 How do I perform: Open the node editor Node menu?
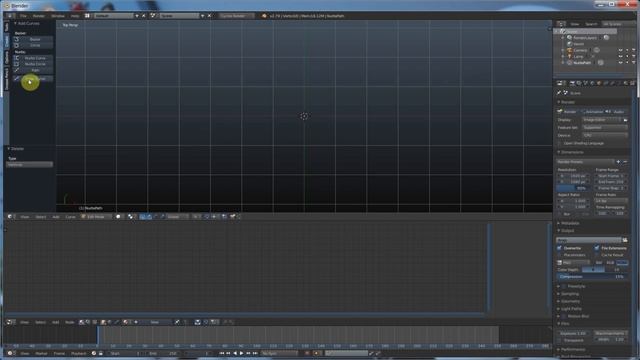coord(70,322)
